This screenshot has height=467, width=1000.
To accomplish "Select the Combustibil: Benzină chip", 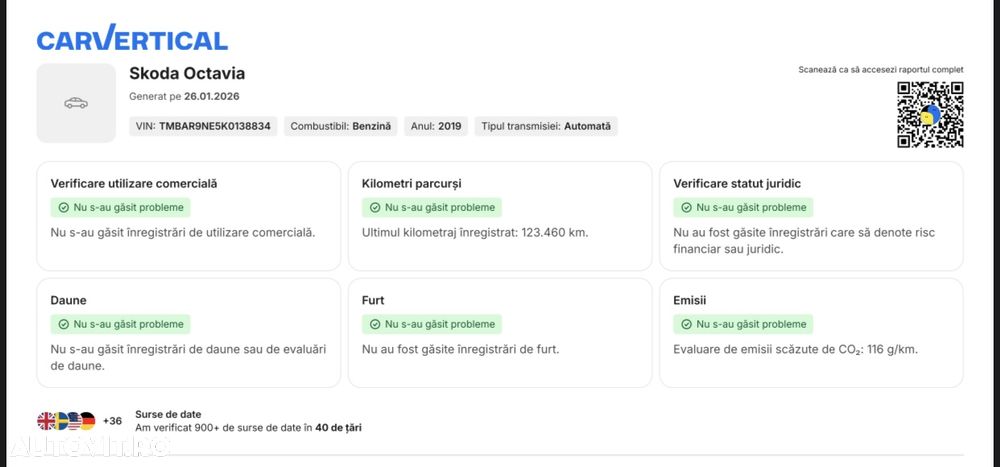I will (341, 126).
